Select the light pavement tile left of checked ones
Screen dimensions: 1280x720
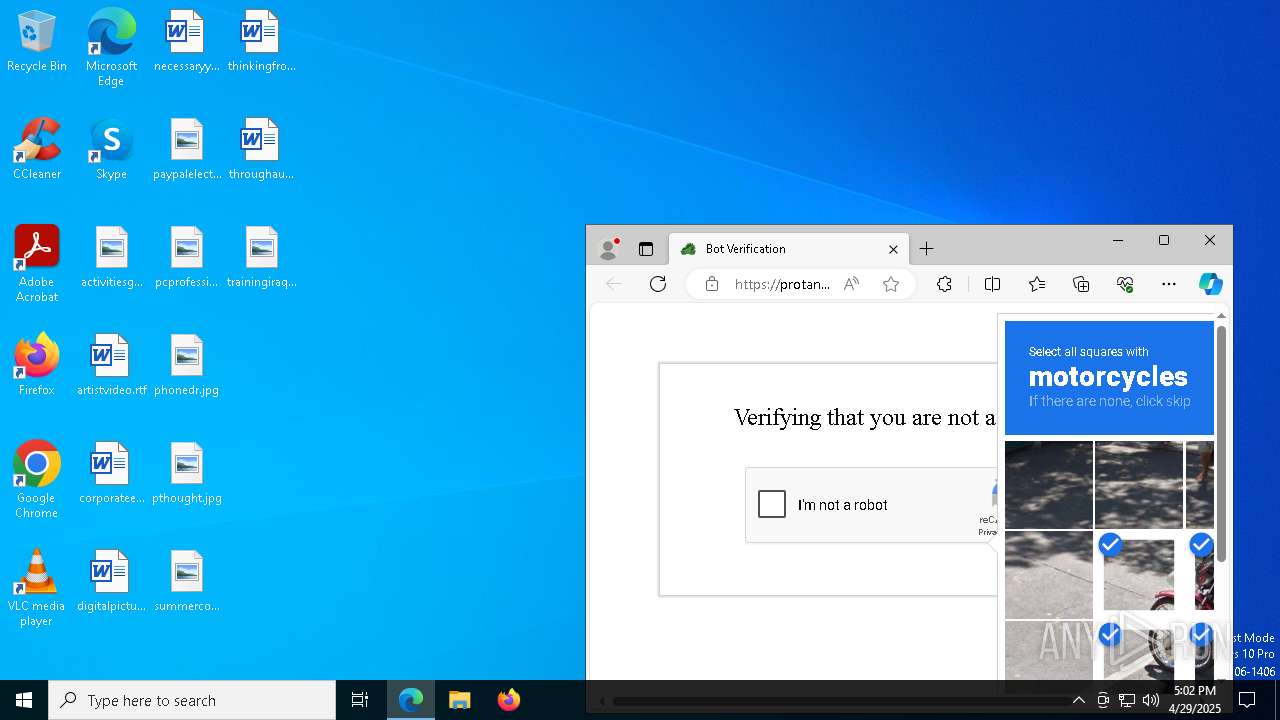pos(1049,574)
